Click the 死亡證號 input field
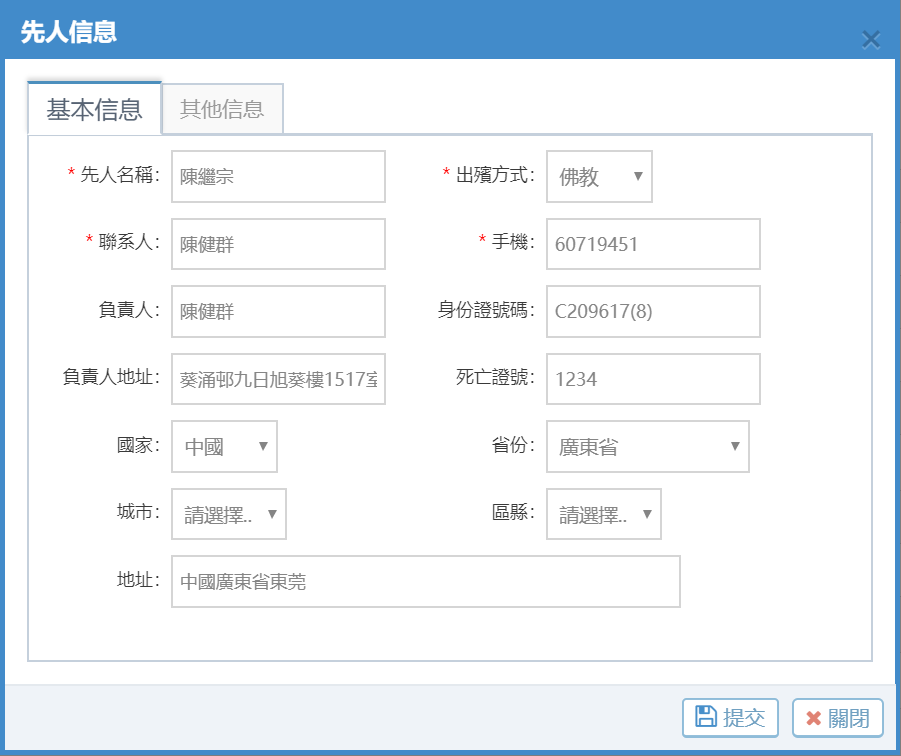The width and height of the screenshot is (901, 756). click(x=653, y=379)
